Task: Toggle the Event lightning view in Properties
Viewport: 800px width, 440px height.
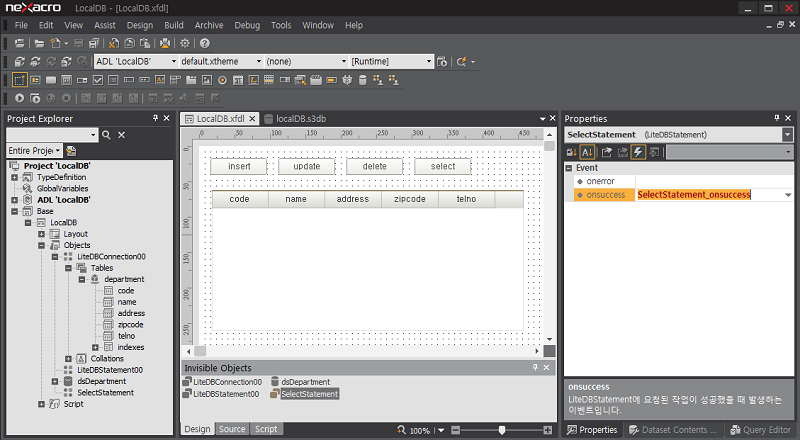Action: click(638, 152)
